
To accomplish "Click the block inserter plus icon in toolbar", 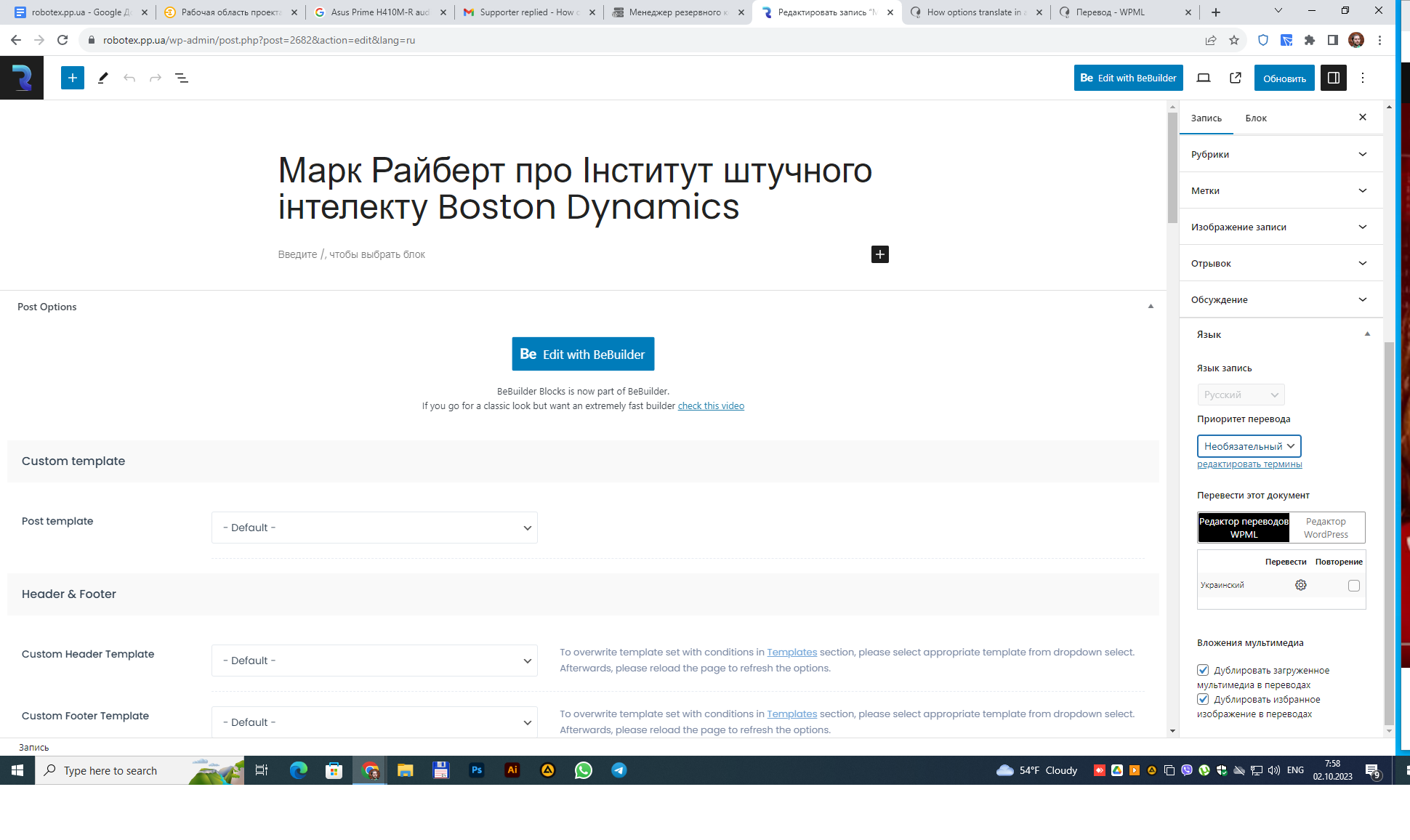I will click(73, 78).
